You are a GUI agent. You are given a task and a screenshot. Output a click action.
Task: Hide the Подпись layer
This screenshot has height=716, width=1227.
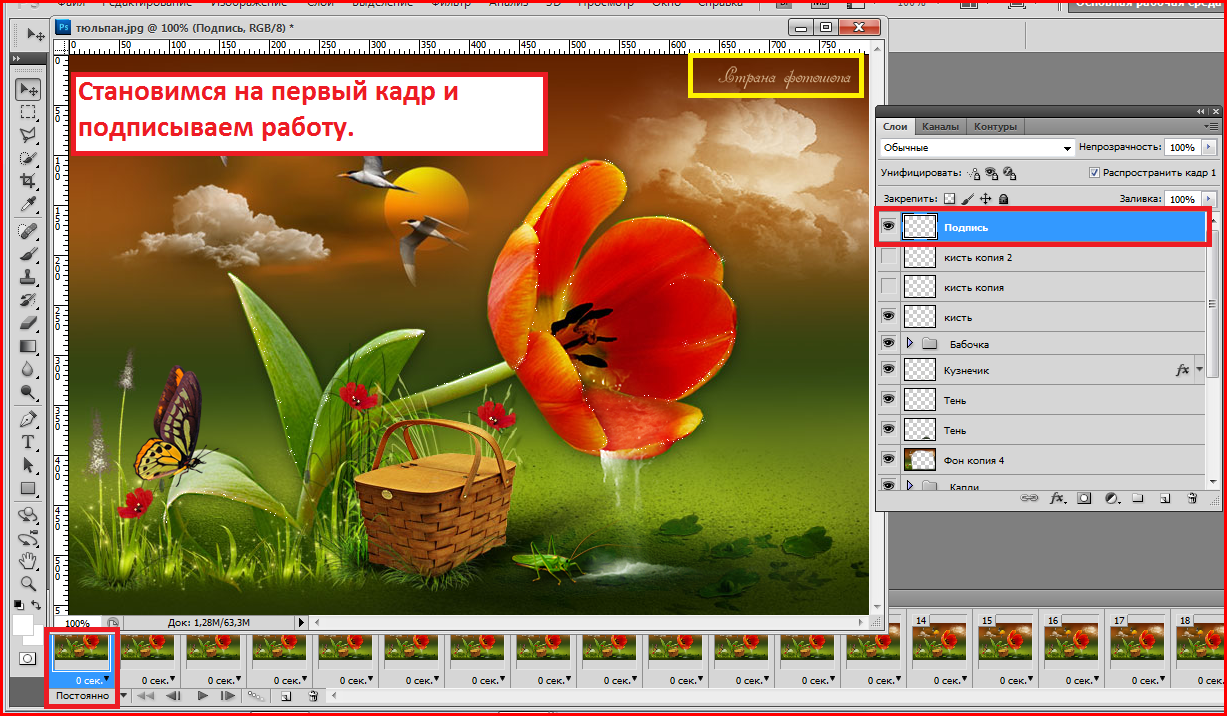(888, 227)
